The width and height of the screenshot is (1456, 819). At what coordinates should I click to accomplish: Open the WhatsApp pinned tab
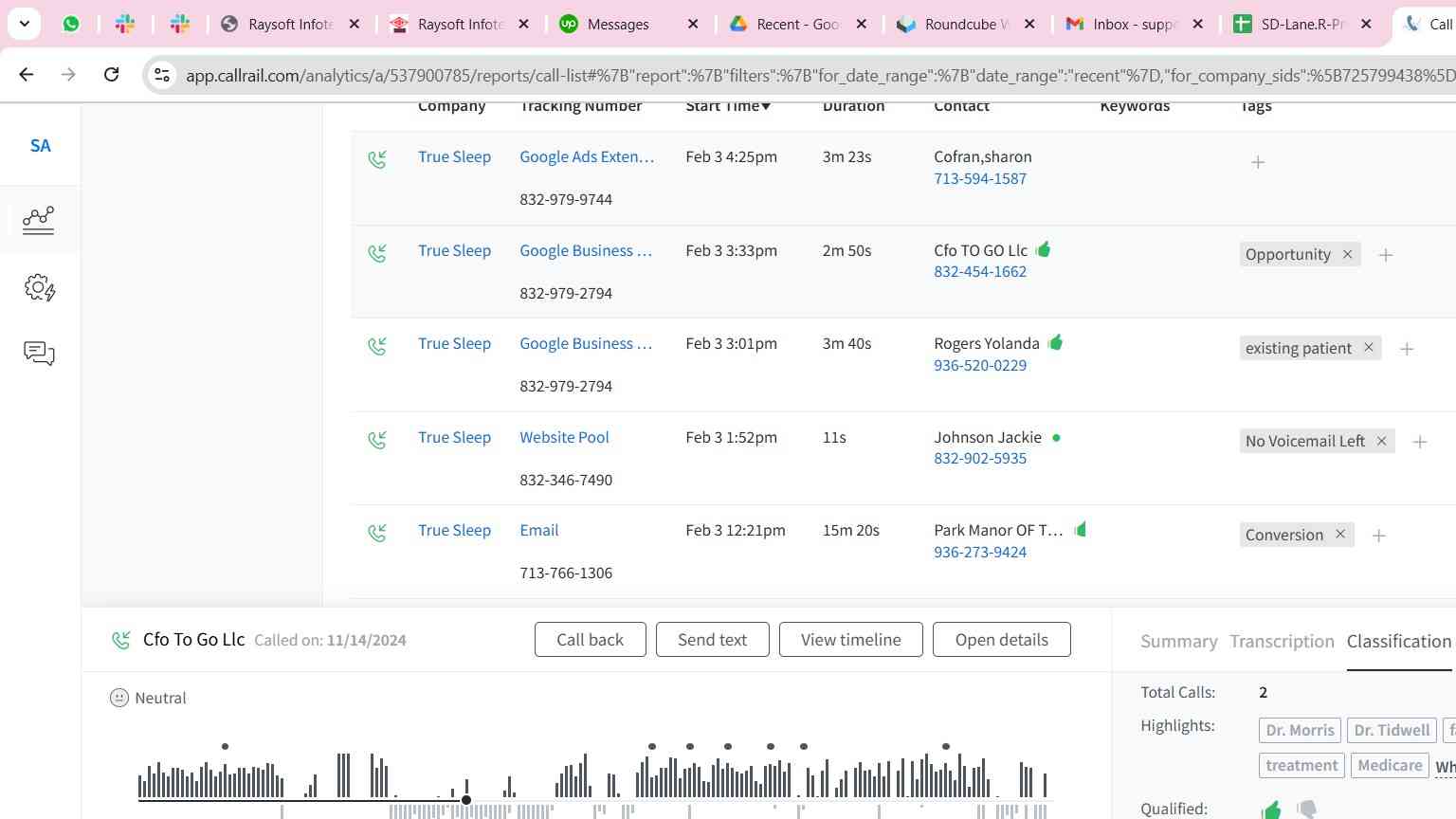(71, 24)
